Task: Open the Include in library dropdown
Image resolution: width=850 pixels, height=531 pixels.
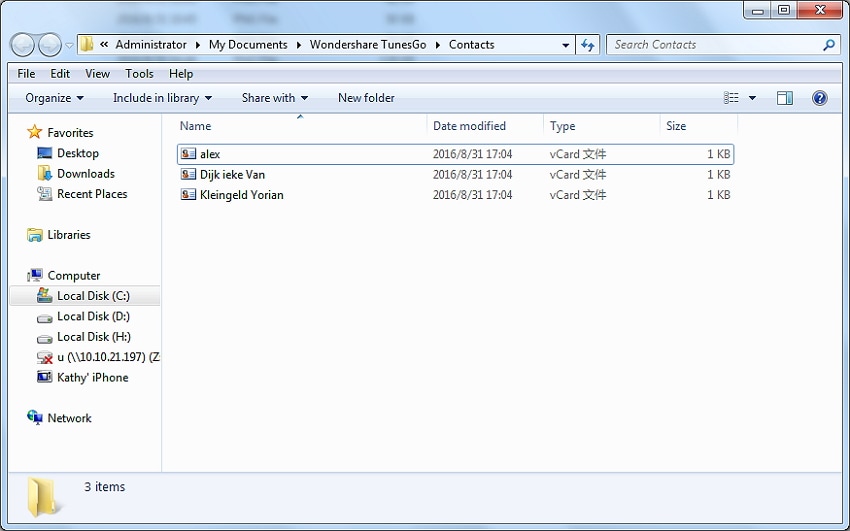Action: click(x=162, y=98)
